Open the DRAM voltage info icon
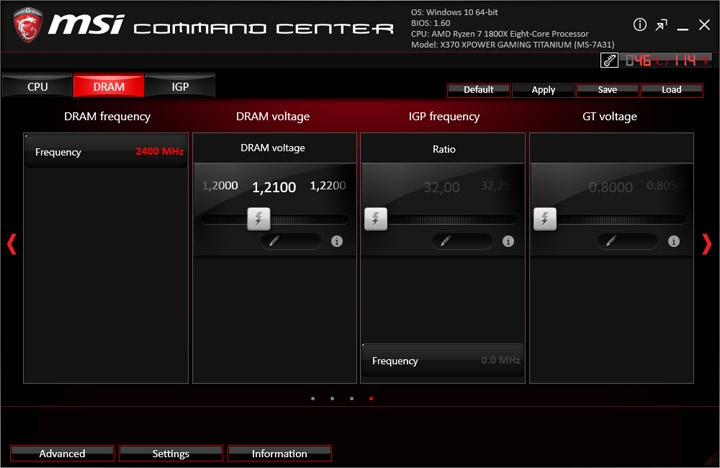Screen dimensions: 720x468 (337, 241)
